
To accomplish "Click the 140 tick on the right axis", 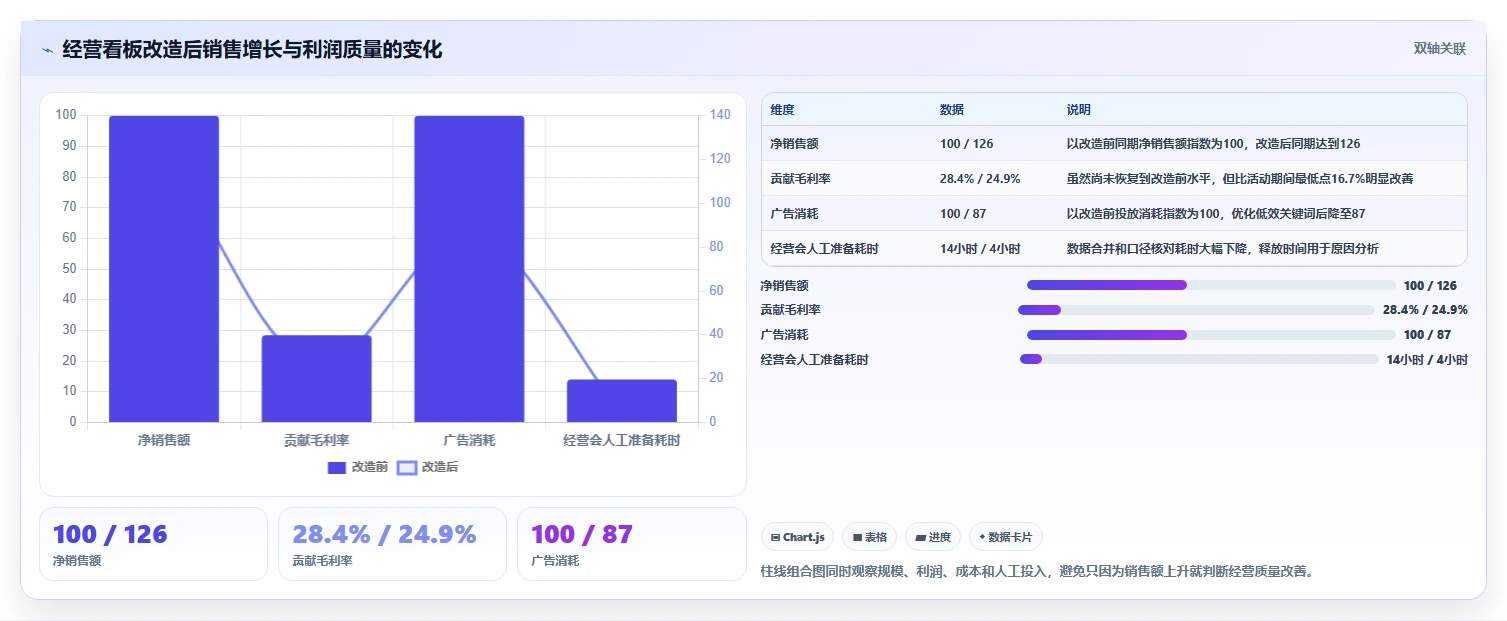I will coord(720,115).
